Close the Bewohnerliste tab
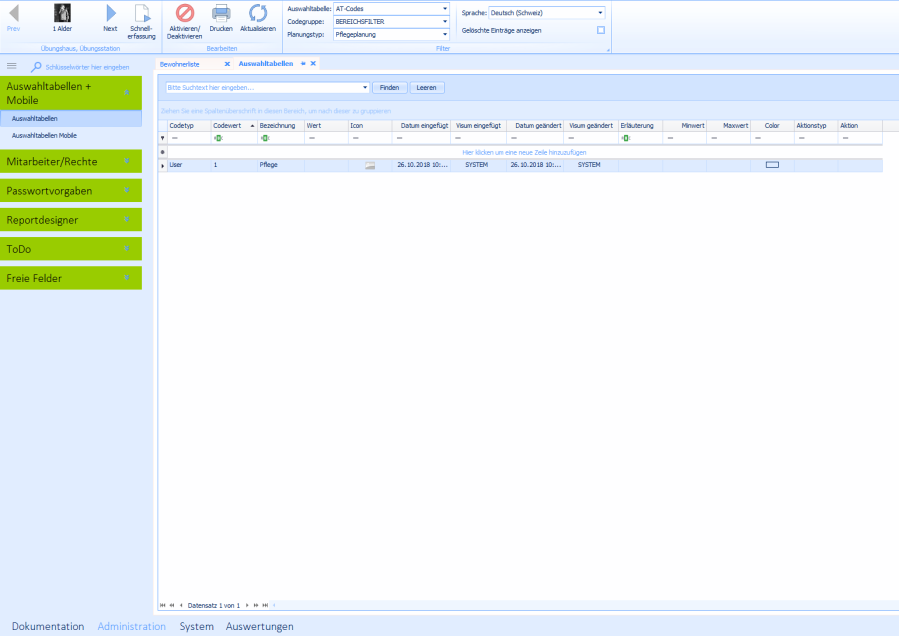 (227, 64)
